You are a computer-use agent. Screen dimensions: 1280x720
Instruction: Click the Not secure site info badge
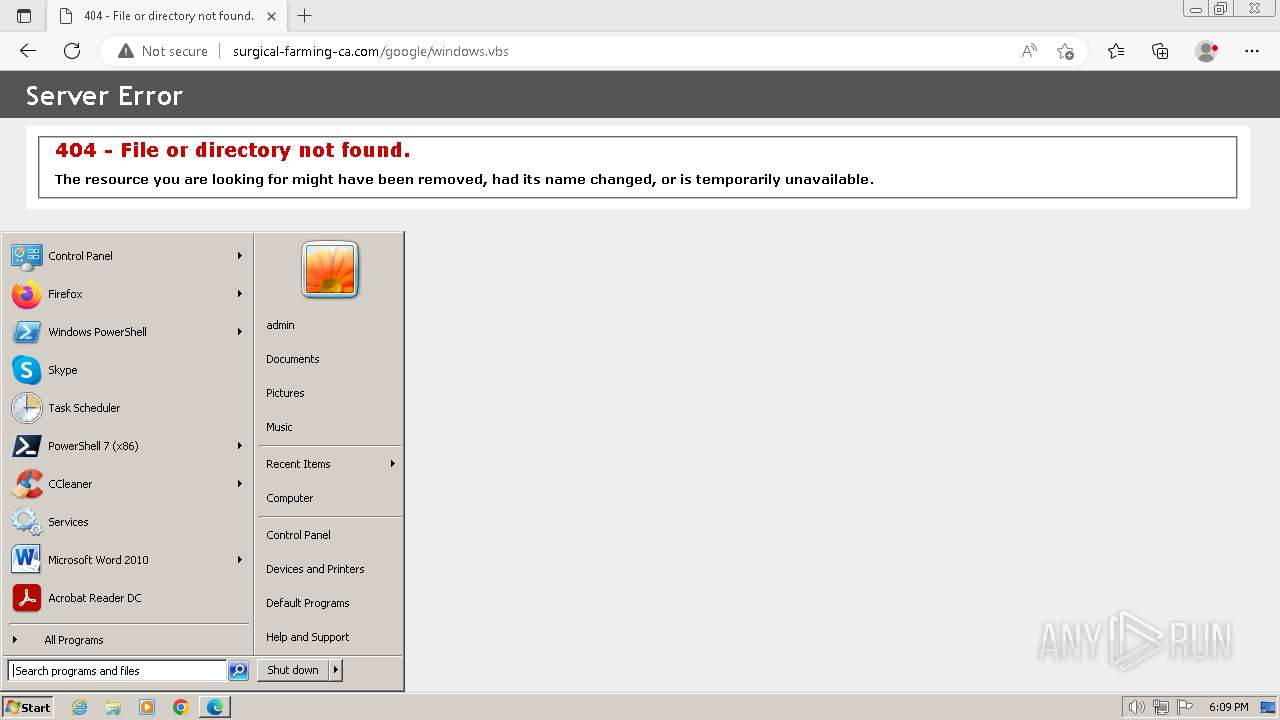pos(163,51)
